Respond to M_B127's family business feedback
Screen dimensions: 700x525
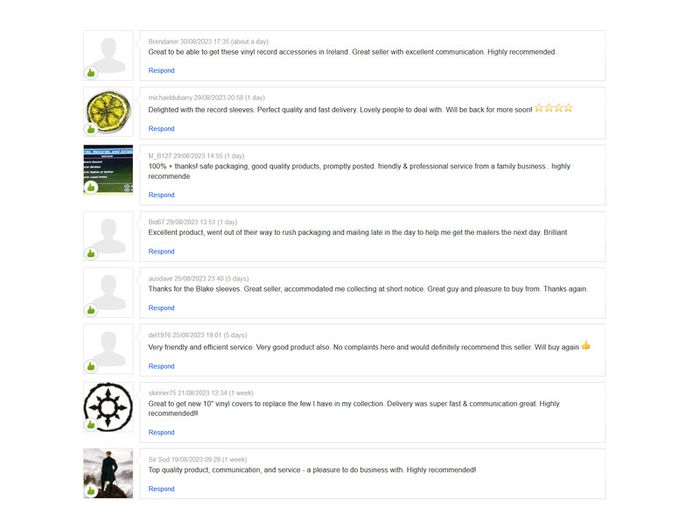[x=161, y=195]
